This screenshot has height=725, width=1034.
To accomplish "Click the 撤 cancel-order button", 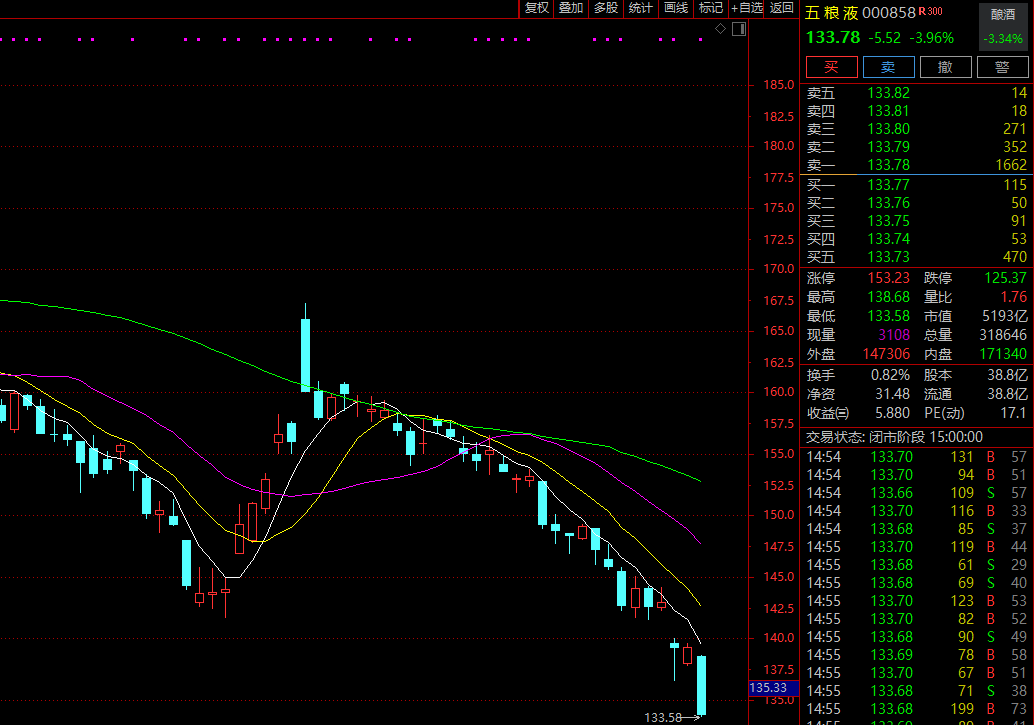I will 945,67.
